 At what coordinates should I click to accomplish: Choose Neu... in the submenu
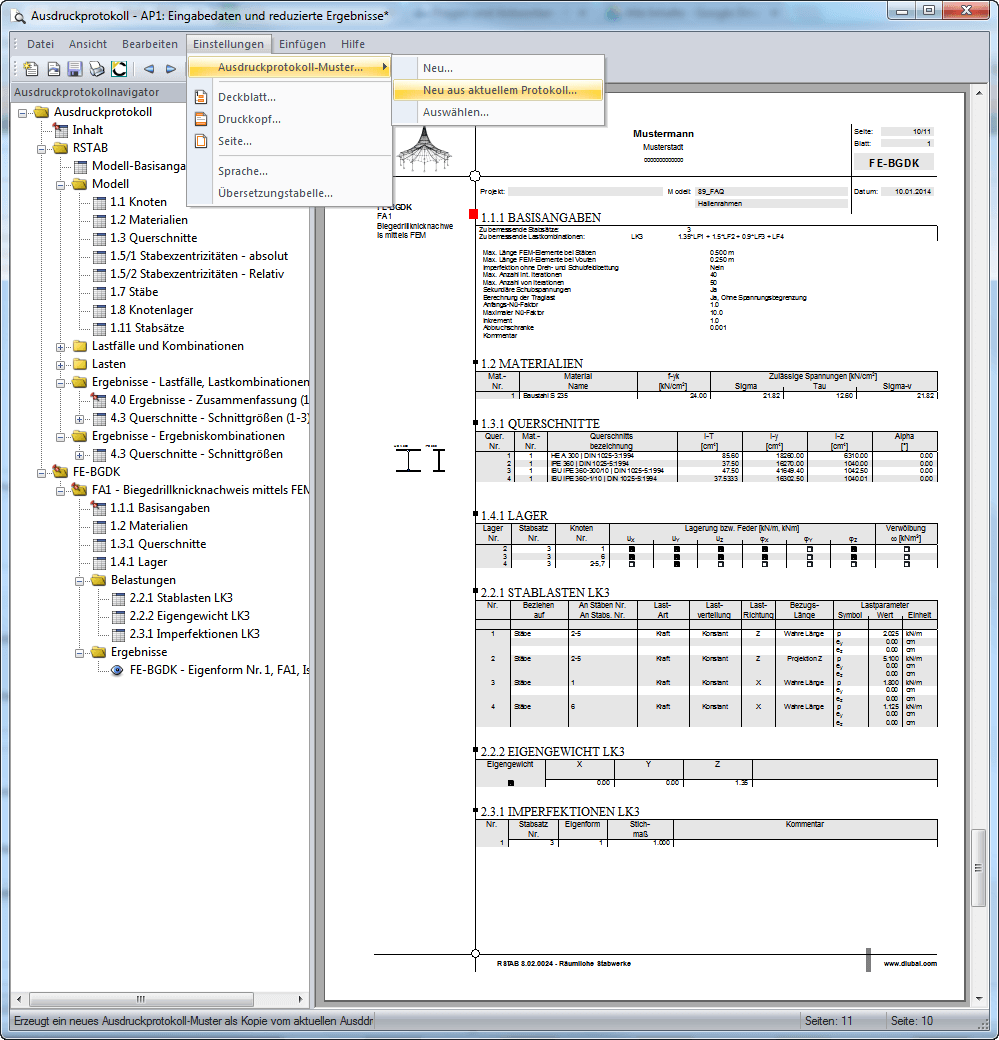pyautogui.click(x=498, y=68)
